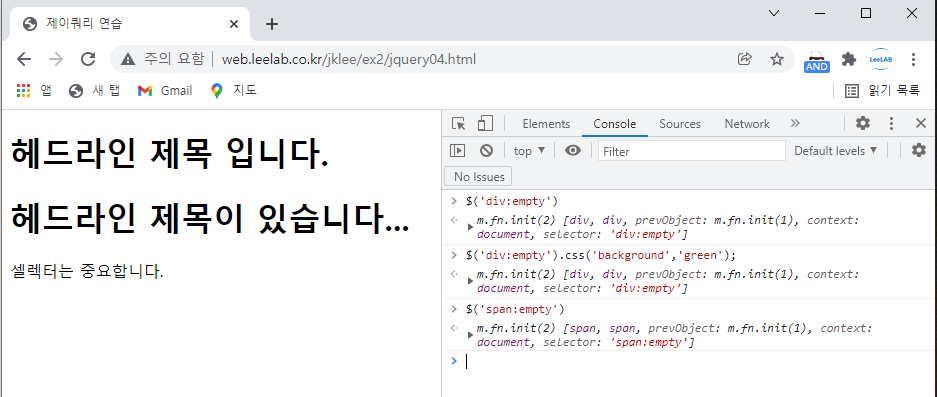Click the $('span:empty') command text

(515, 310)
